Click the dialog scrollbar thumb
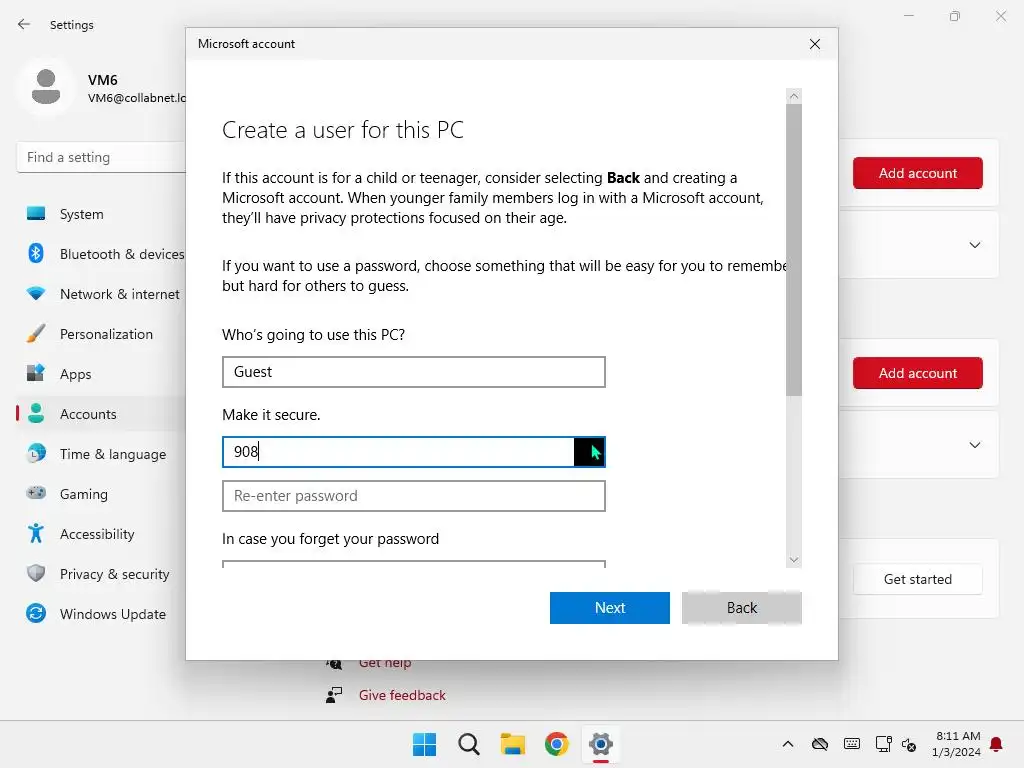1024x768 pixels. (x=793, y=249)
